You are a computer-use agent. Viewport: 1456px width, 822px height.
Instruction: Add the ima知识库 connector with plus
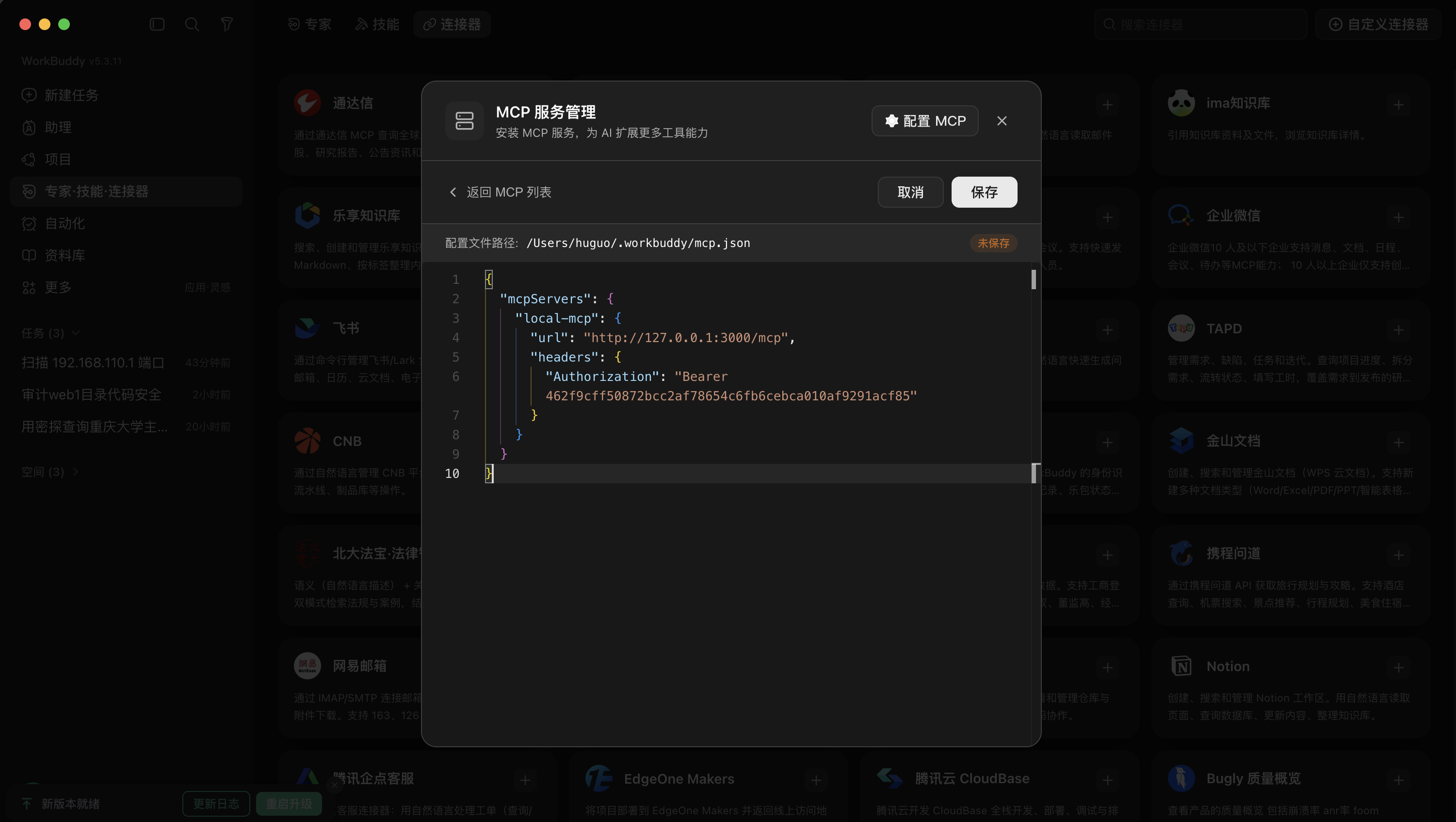pyautogui.click(x=1398, y=105)
